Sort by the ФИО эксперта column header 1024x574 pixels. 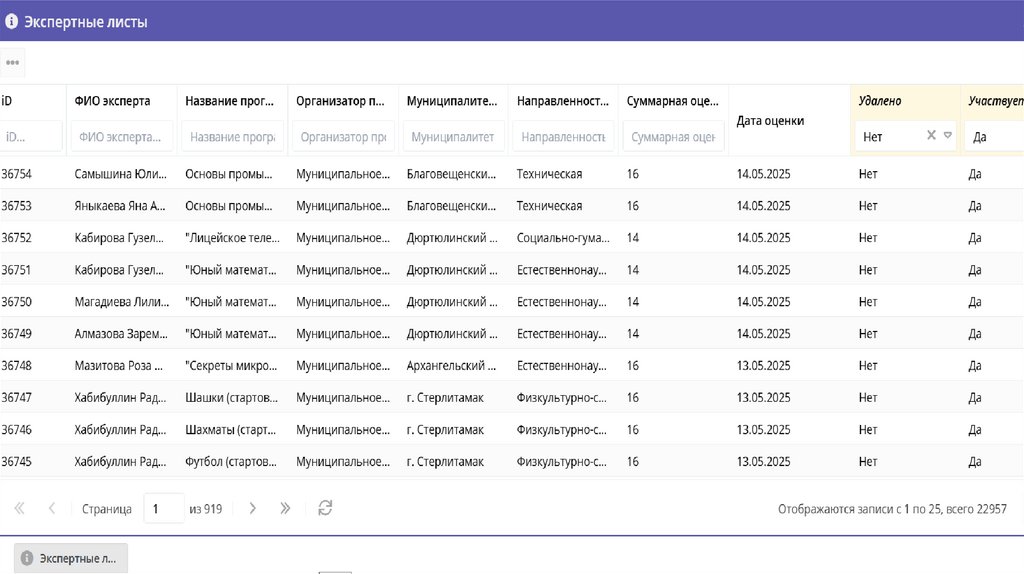point(112,101)
